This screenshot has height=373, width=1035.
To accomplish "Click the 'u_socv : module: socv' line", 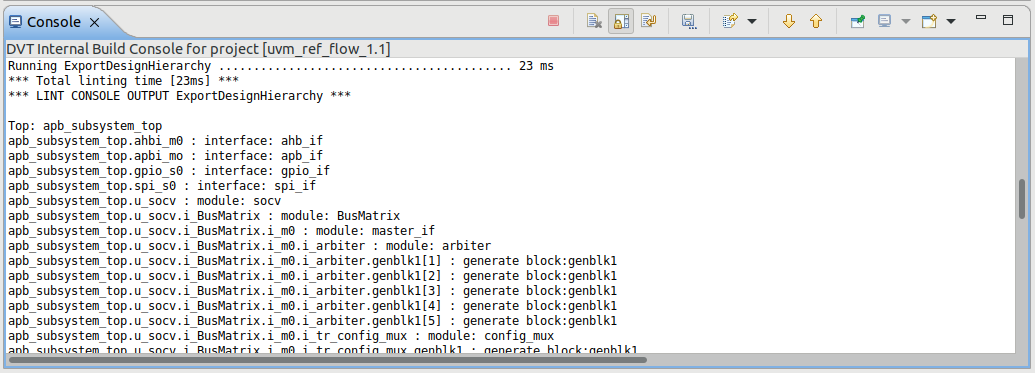I will 145,201.
